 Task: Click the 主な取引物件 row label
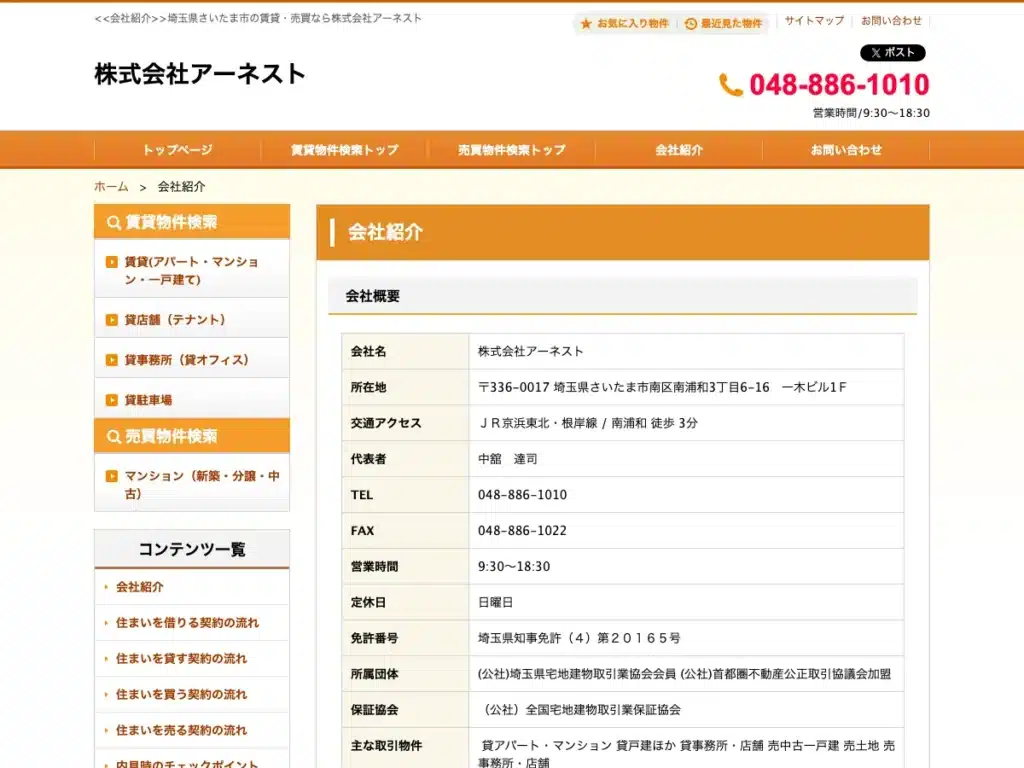click(x=386, y=746)
